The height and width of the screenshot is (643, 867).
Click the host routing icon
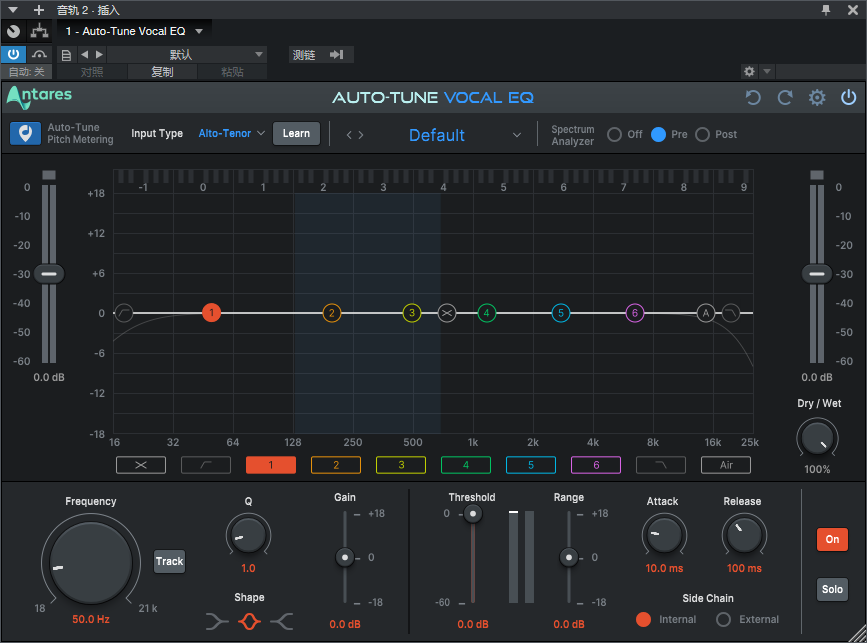[x=39, y=31]
